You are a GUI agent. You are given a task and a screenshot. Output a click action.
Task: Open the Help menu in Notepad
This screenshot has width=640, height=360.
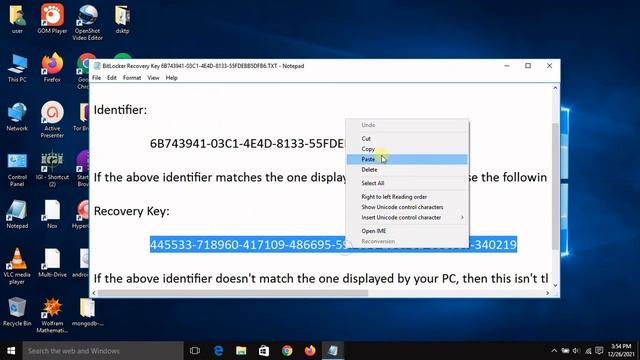click(171, 78)
